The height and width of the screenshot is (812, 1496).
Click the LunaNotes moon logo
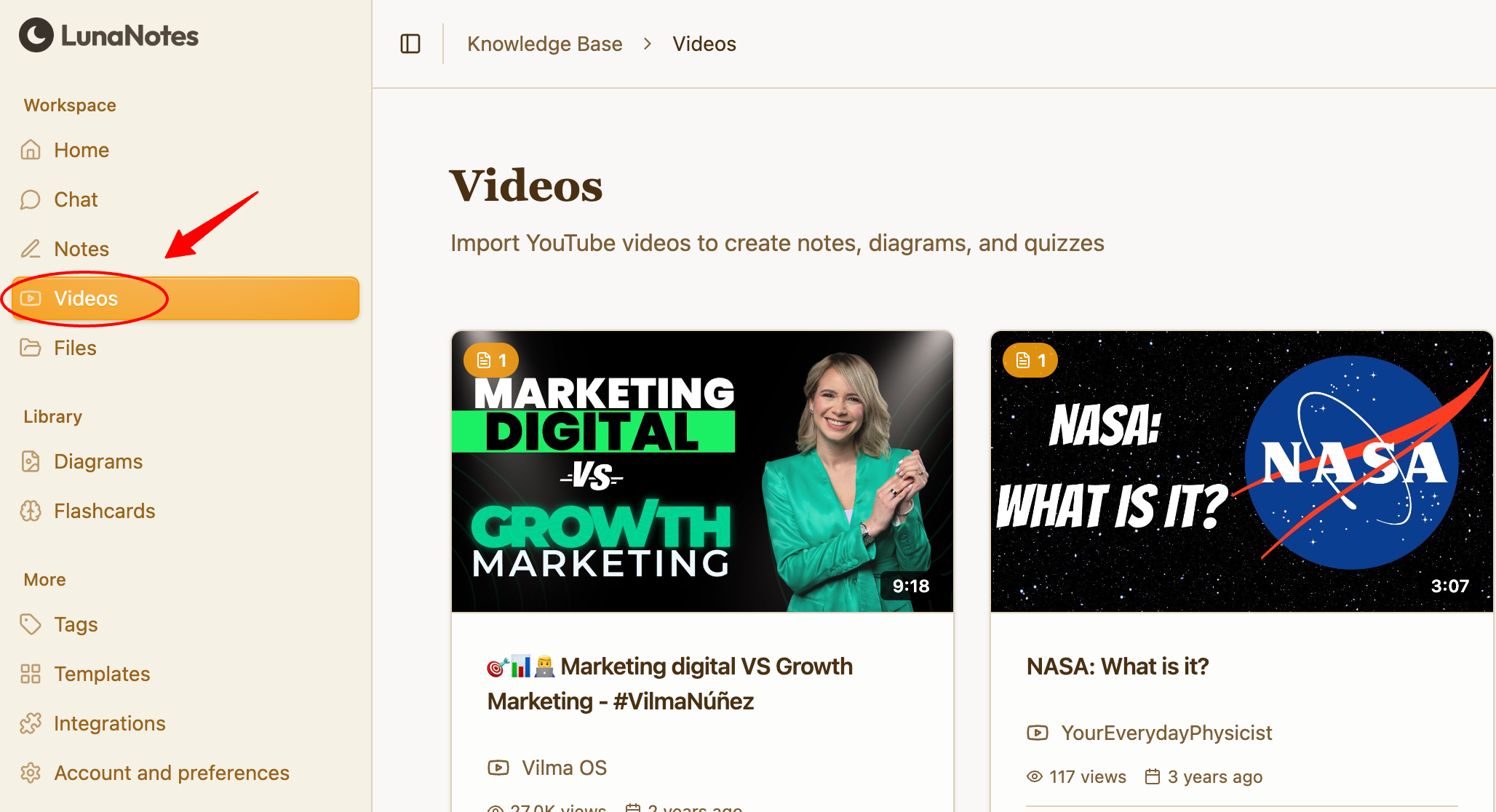(36, 35)
